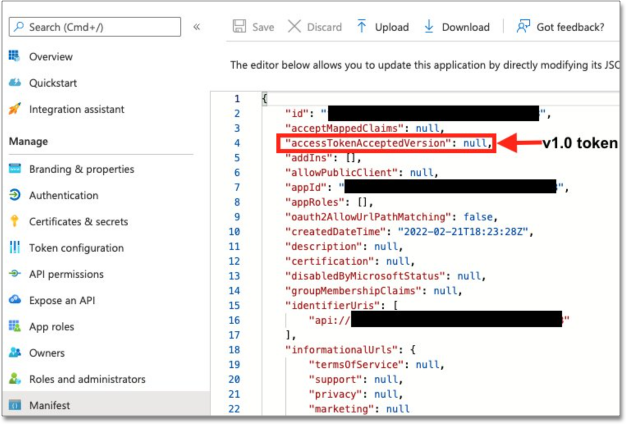Image resolution: width=626 pixels, height=424 pixels.
Task: Click in the Search field
Action: 92,27
